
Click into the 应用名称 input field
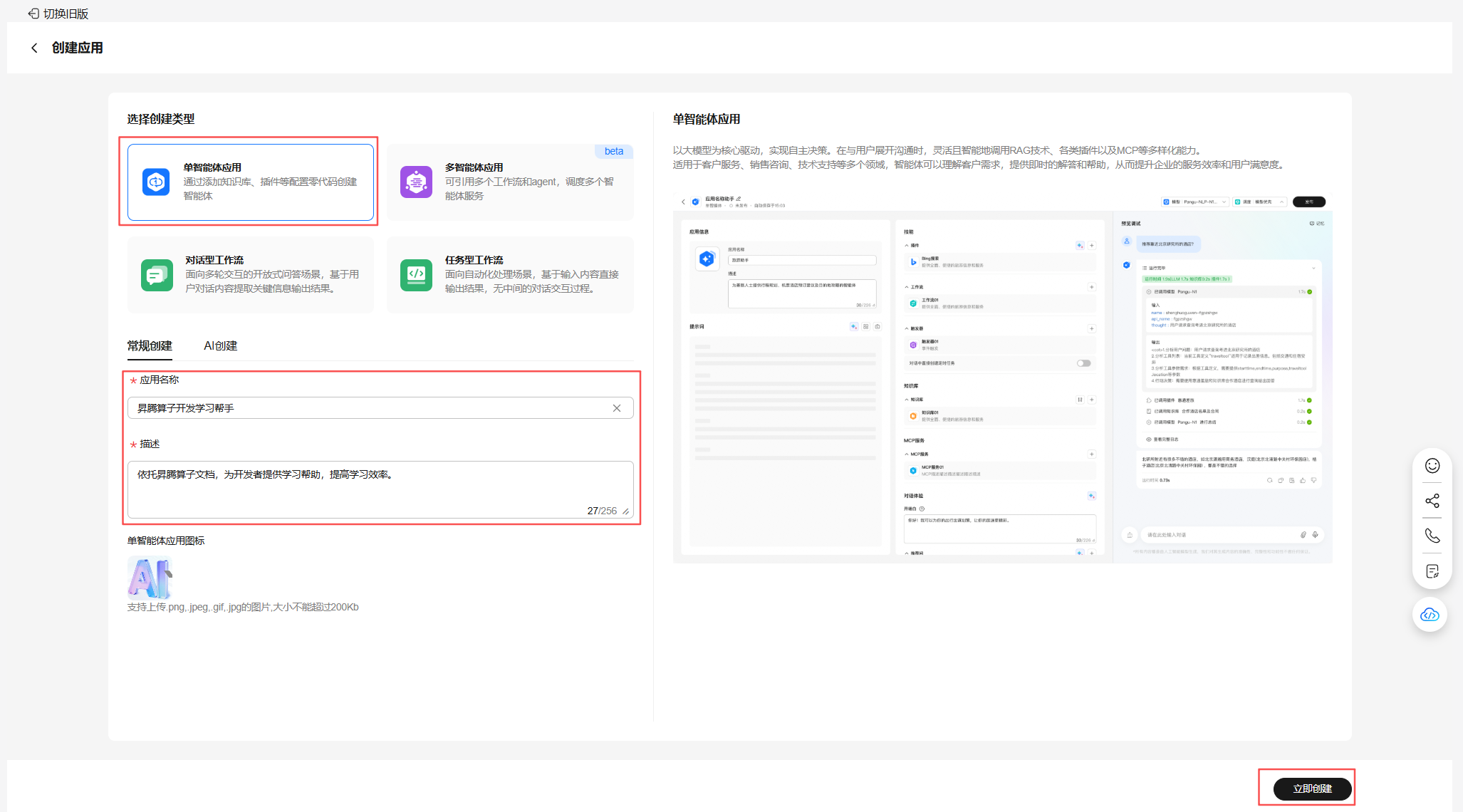click(x=370, y=408)
